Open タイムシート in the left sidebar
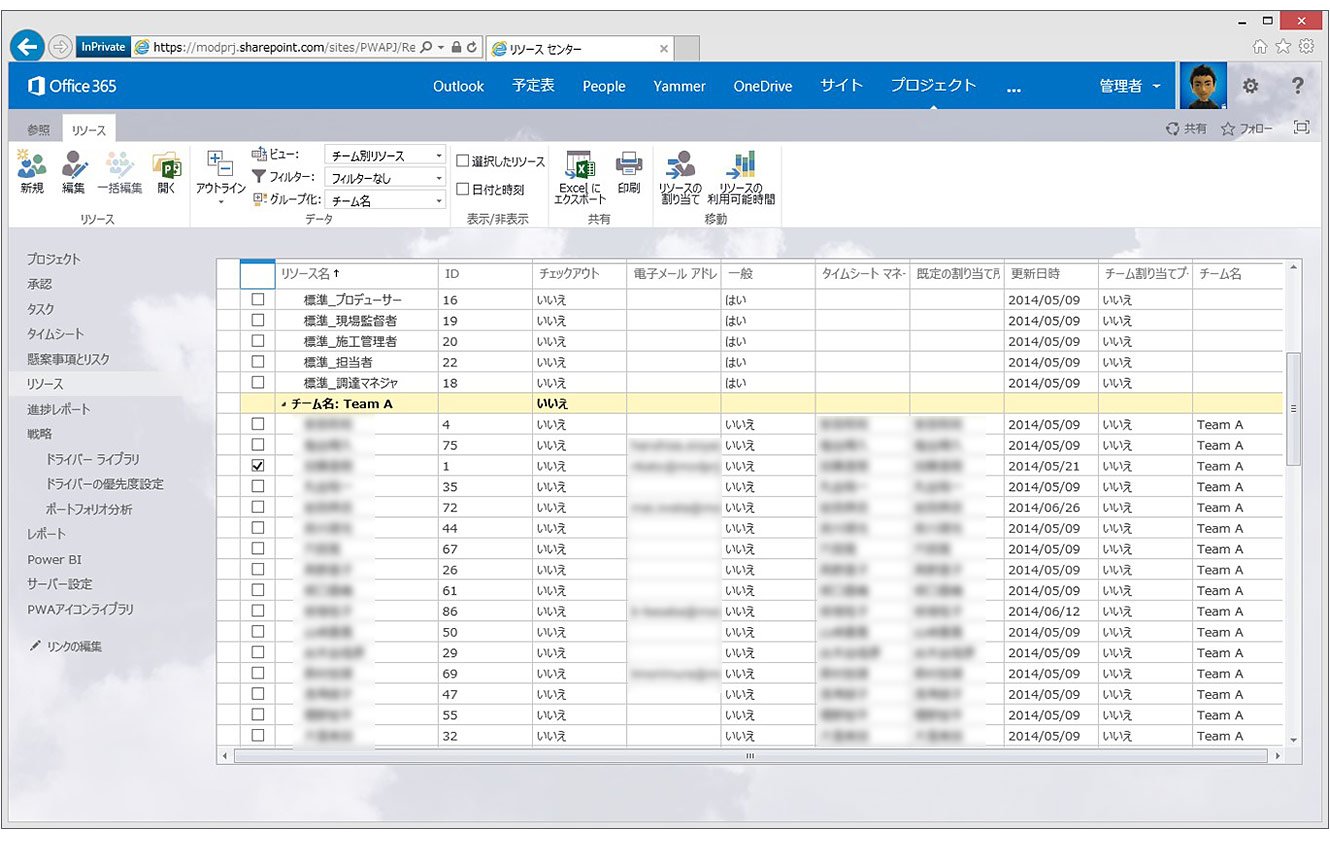 coord(56,334)
